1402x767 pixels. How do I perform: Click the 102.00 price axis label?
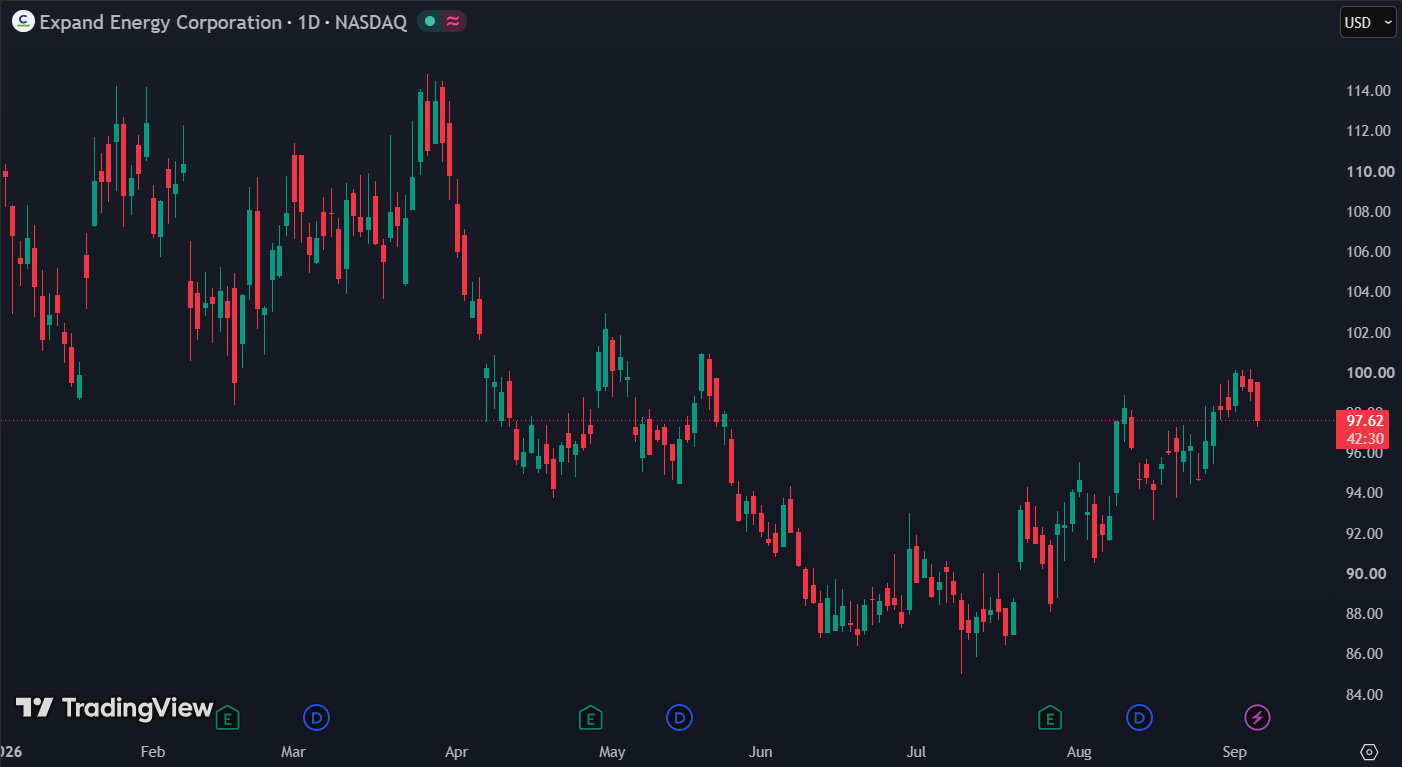(1368, 332)
